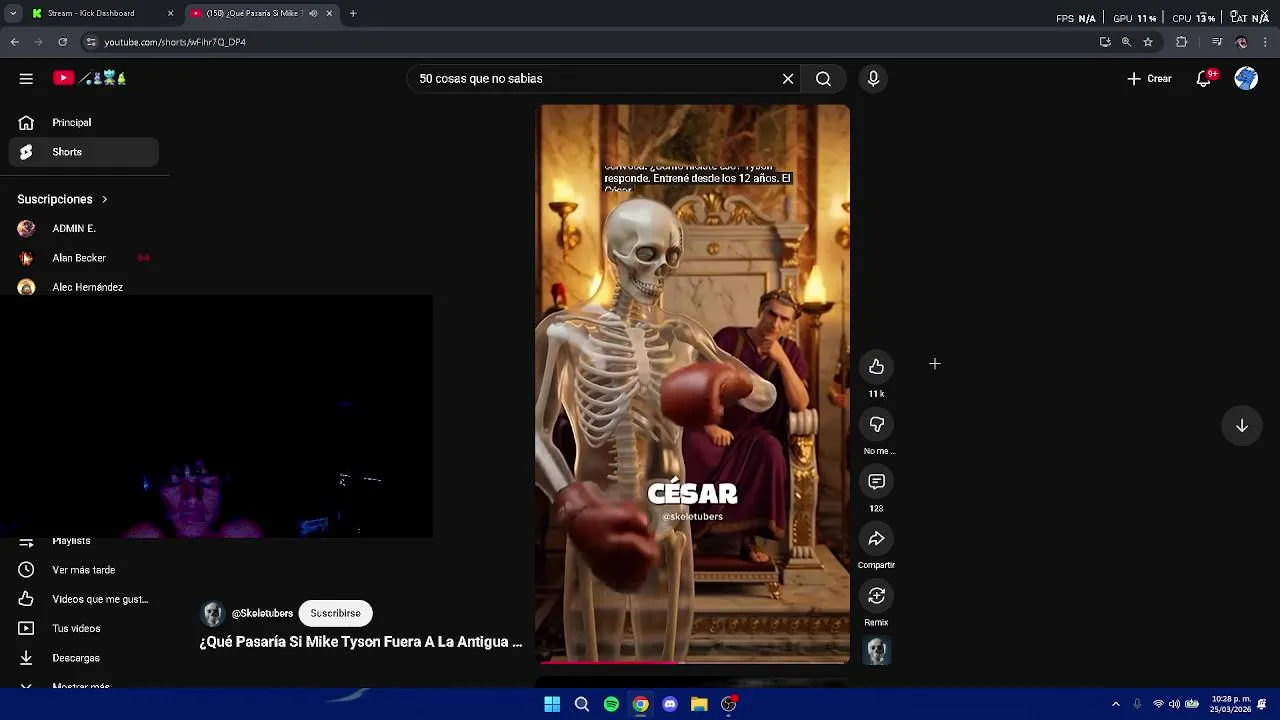Open the Alec Hernández subscription

point(84,287)
